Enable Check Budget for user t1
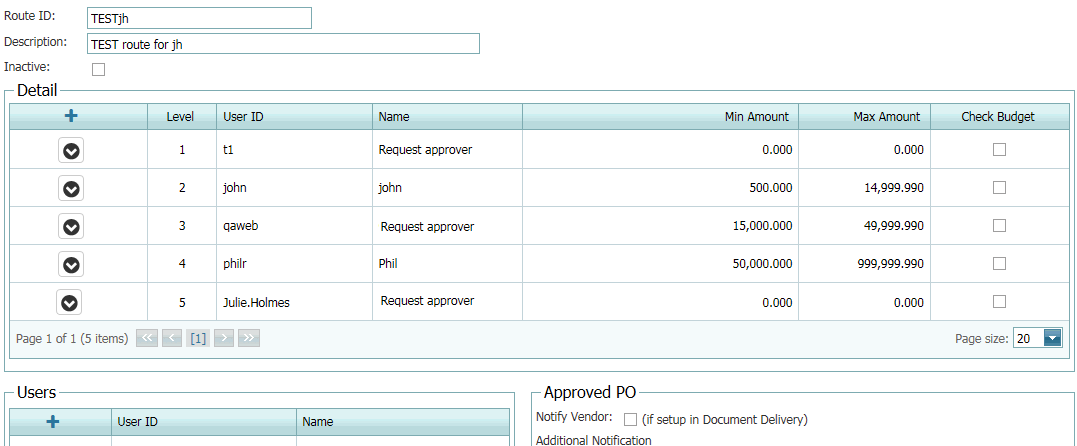 point(998,150)
